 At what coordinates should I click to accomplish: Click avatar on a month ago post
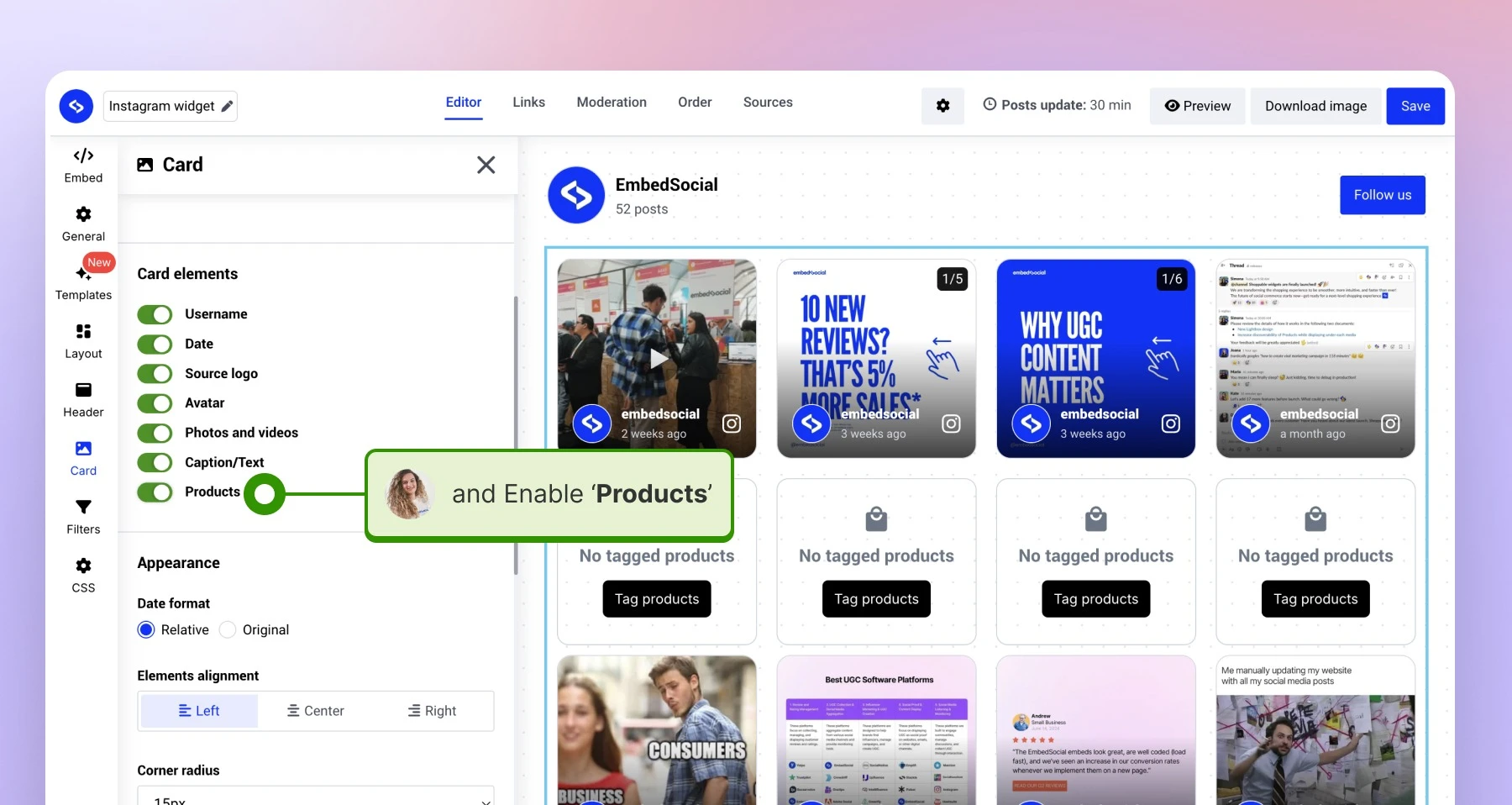(x=1251, y=424)
